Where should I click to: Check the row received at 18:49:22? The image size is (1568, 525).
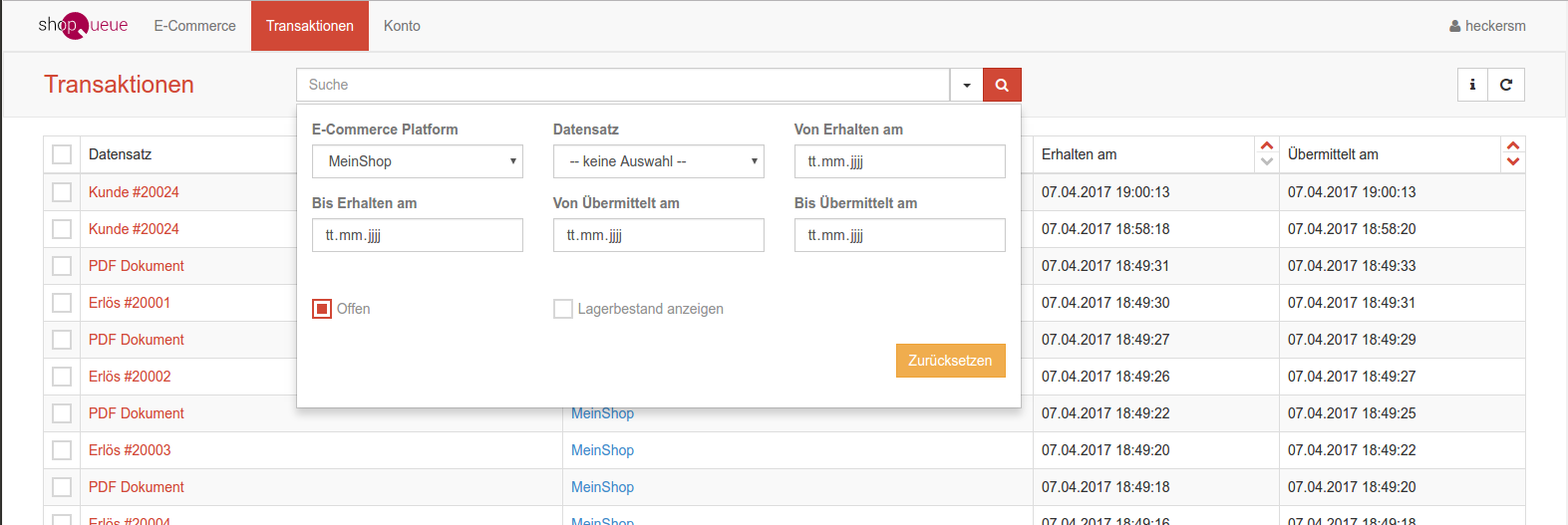coord(62,413)
